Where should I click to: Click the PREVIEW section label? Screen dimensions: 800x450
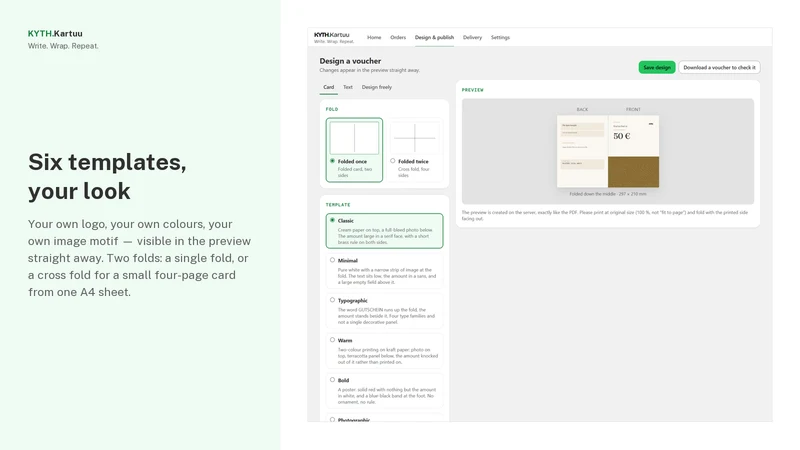click(472, 90)
